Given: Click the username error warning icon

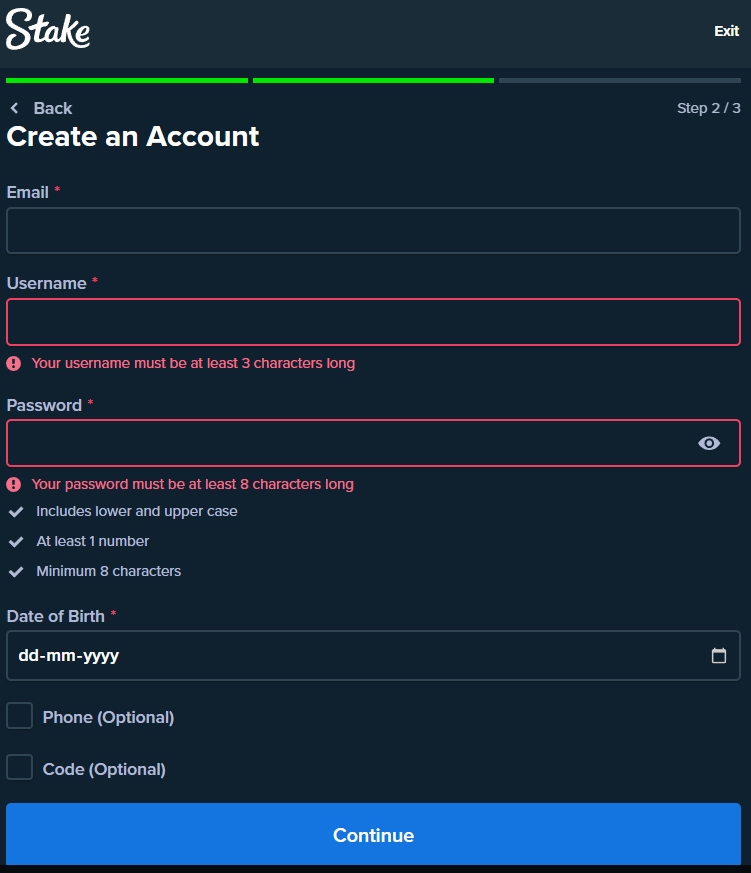Looking at the screenshot, I should (x=14, y=363).
